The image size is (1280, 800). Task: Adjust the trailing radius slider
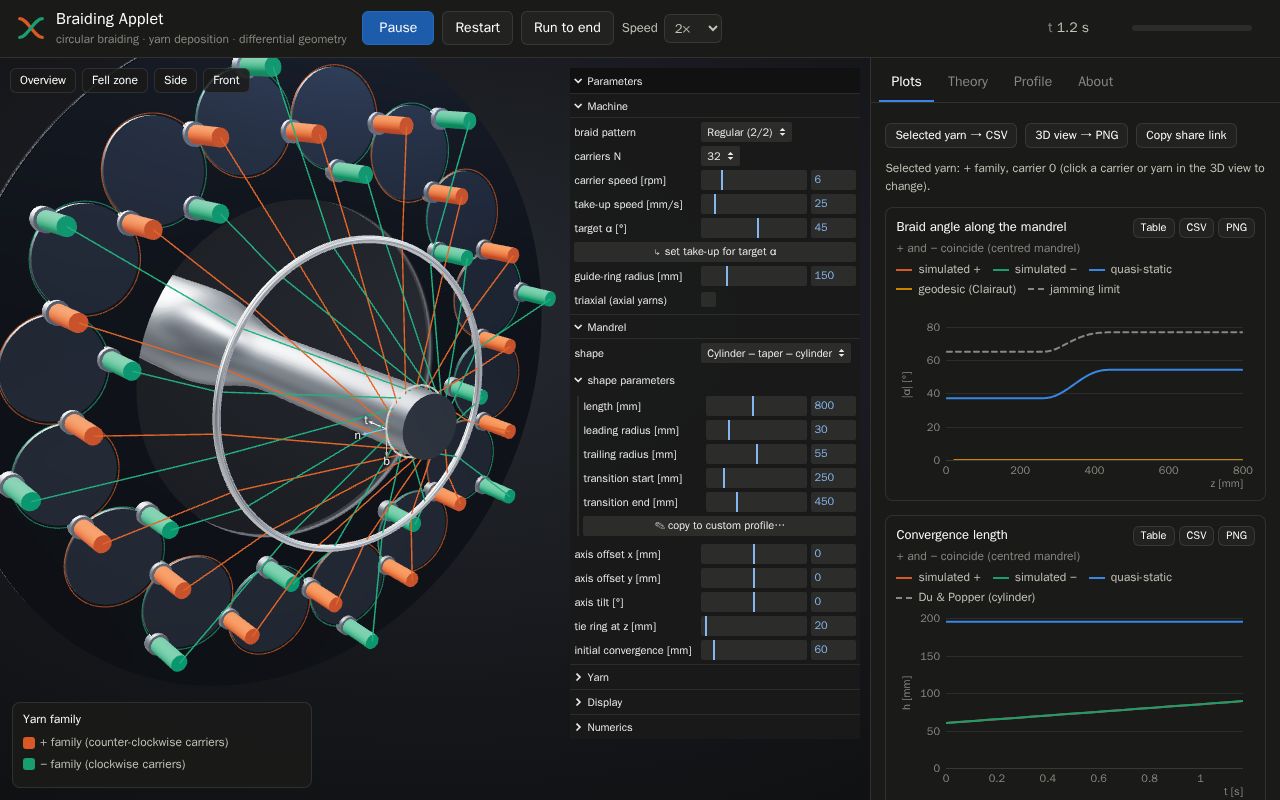(x=756, y=454)
